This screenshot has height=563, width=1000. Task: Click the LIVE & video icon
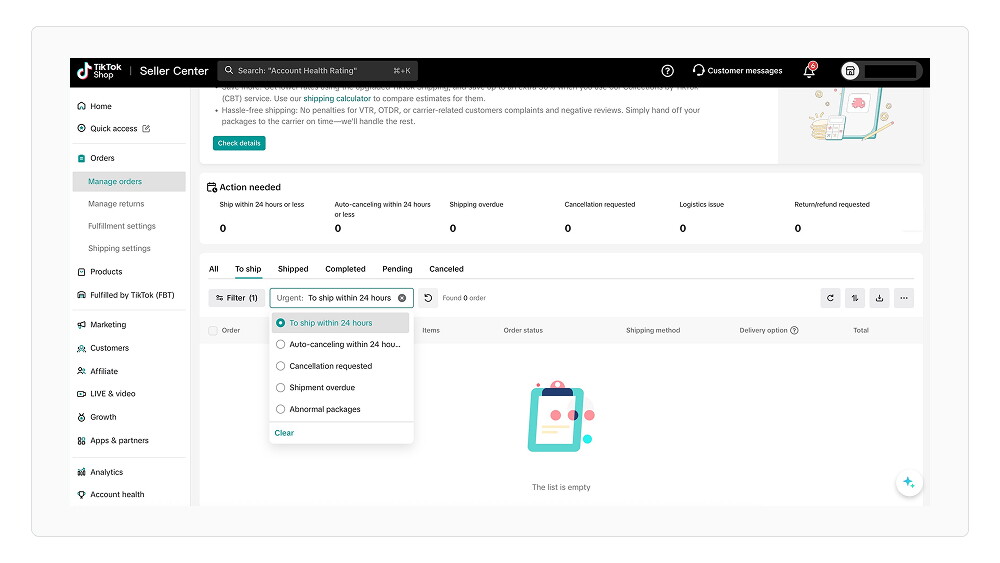click(x=81, y=394)
